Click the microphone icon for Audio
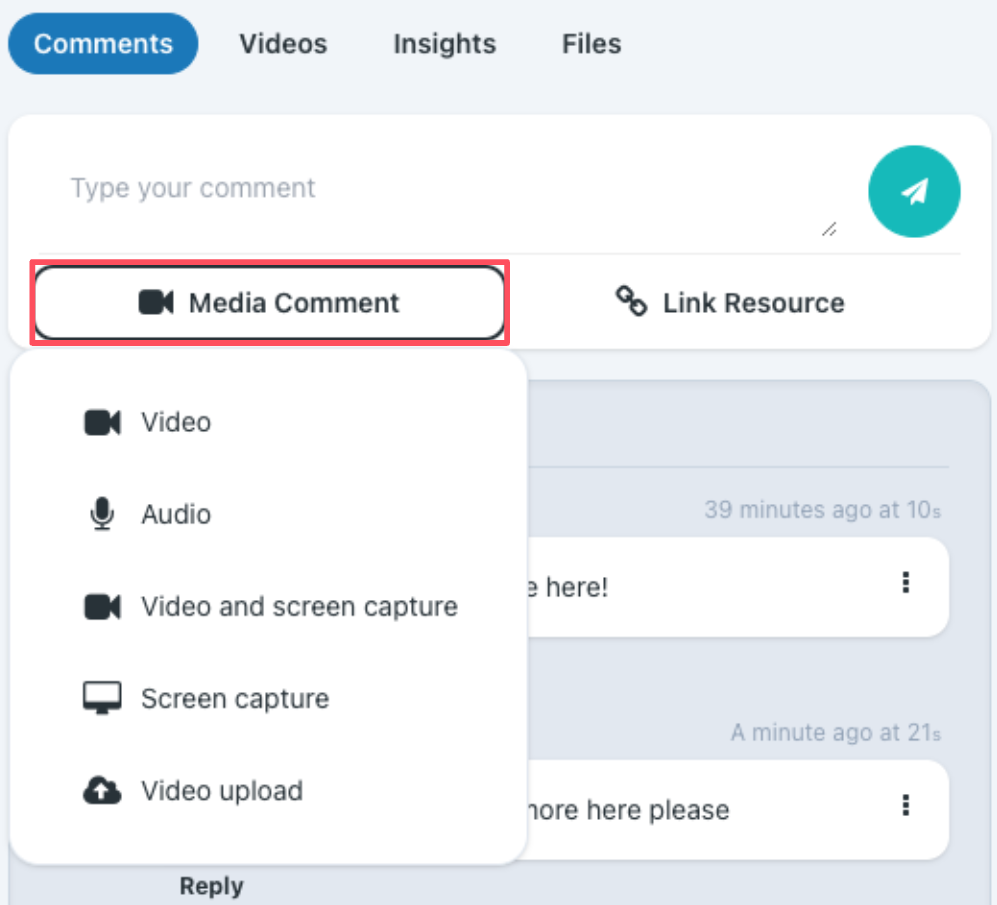This screenshot has height=905, width=997. [102, 514]
